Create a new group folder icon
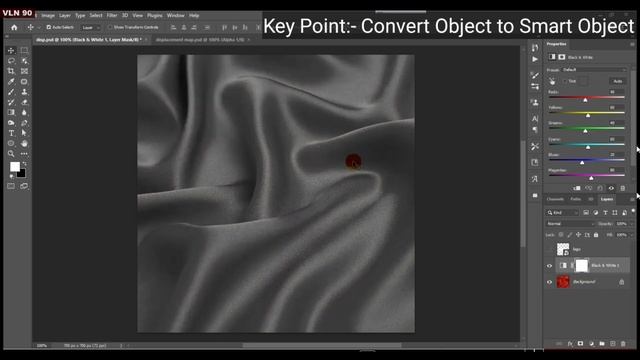 [602, 344]
